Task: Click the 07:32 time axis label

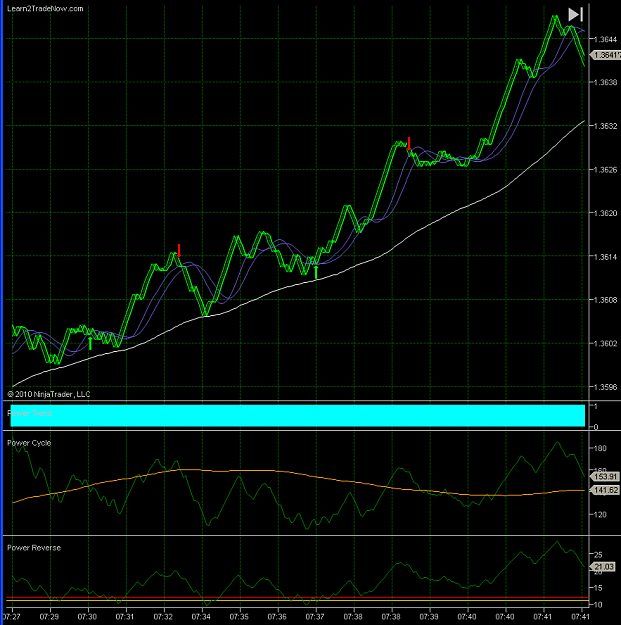Action: click(x=163, y=617)
